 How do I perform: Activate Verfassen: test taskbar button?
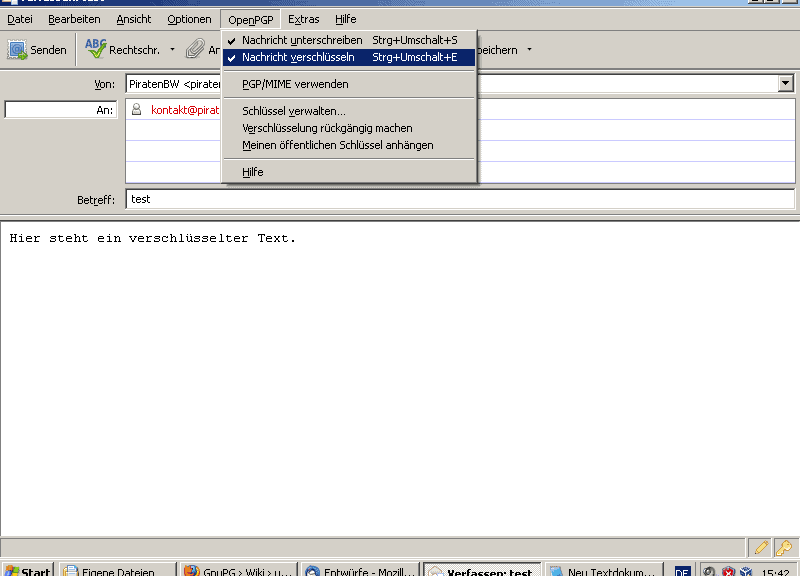pos(482,570)
